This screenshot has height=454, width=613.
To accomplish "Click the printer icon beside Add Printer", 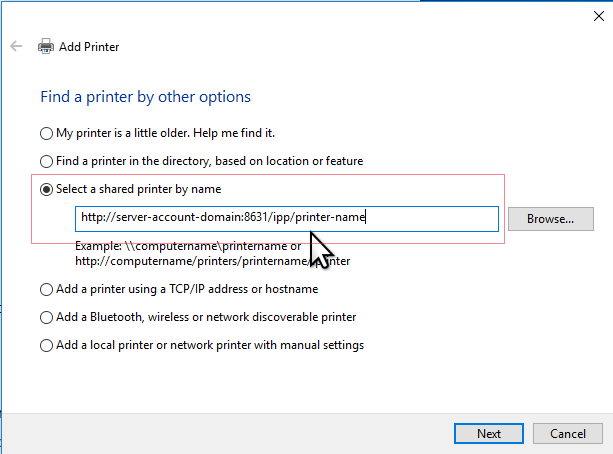I will 46,47.
